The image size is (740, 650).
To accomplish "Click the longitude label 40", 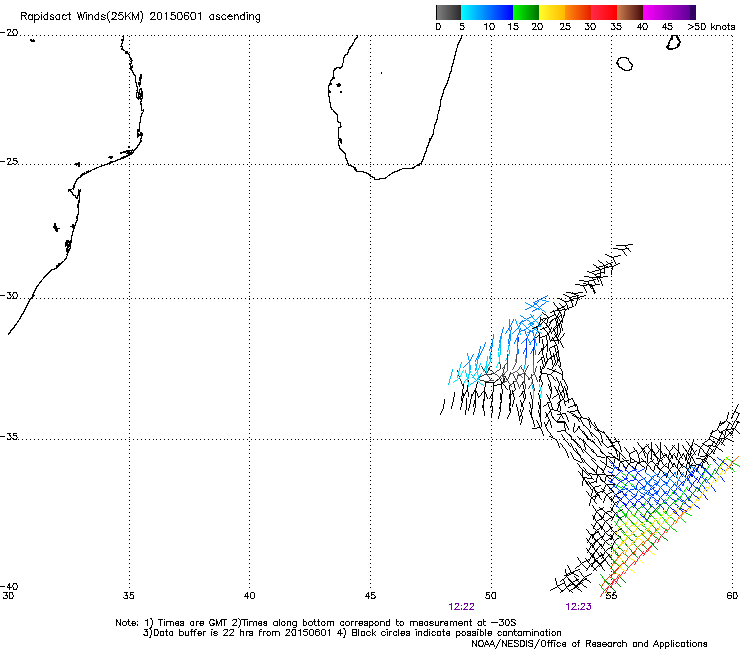I will coord(249,596).
